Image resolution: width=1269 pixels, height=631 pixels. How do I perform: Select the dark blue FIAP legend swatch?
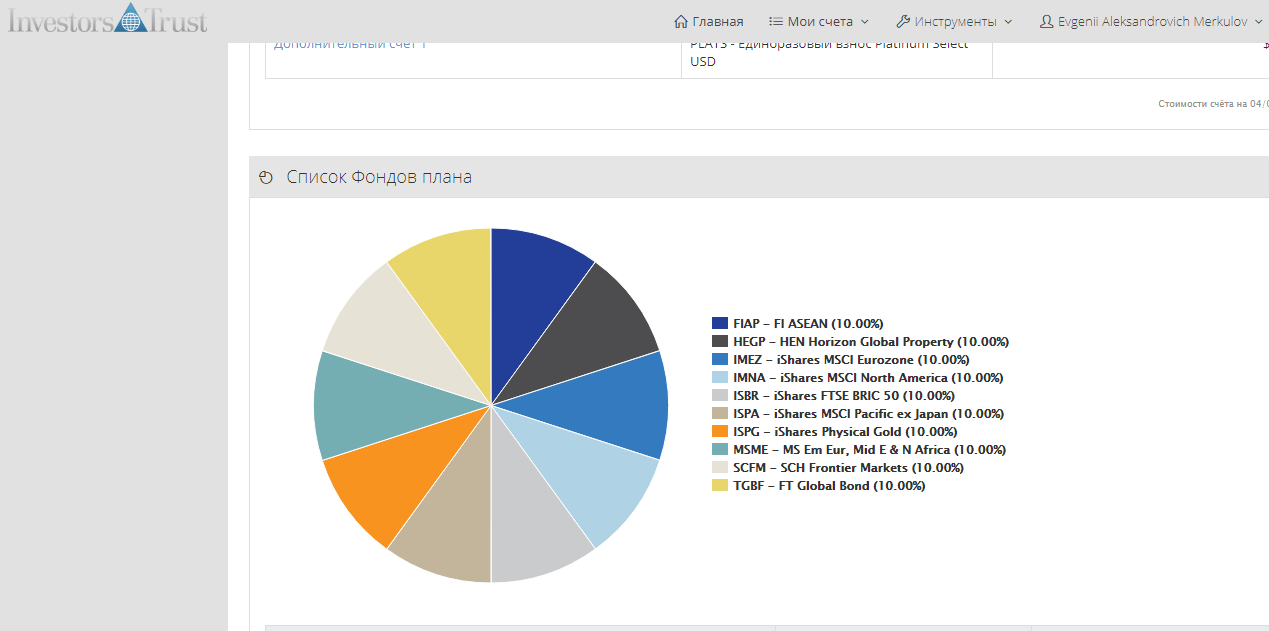(720, 324)
